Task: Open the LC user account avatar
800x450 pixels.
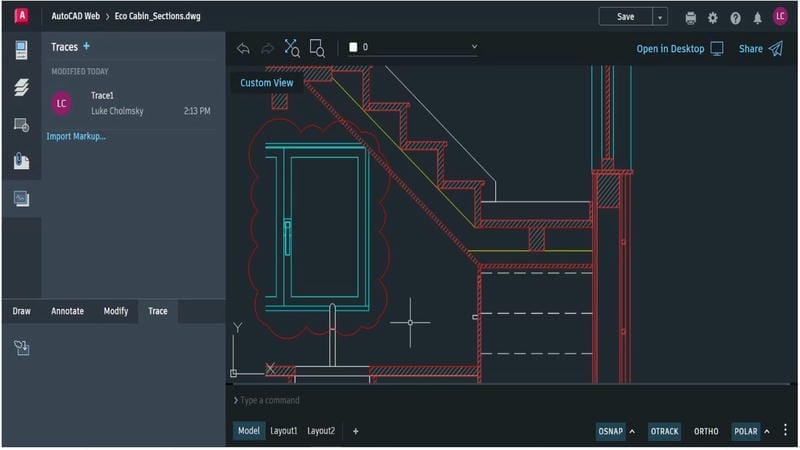Action: click(780, 16)
